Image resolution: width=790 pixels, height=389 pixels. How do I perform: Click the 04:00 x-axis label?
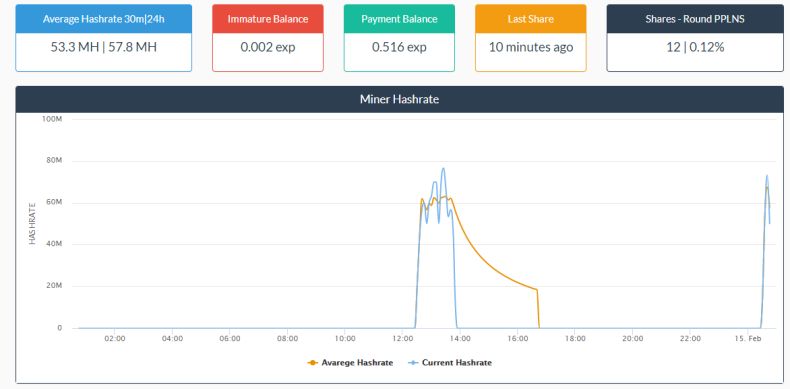click(172, 339)
